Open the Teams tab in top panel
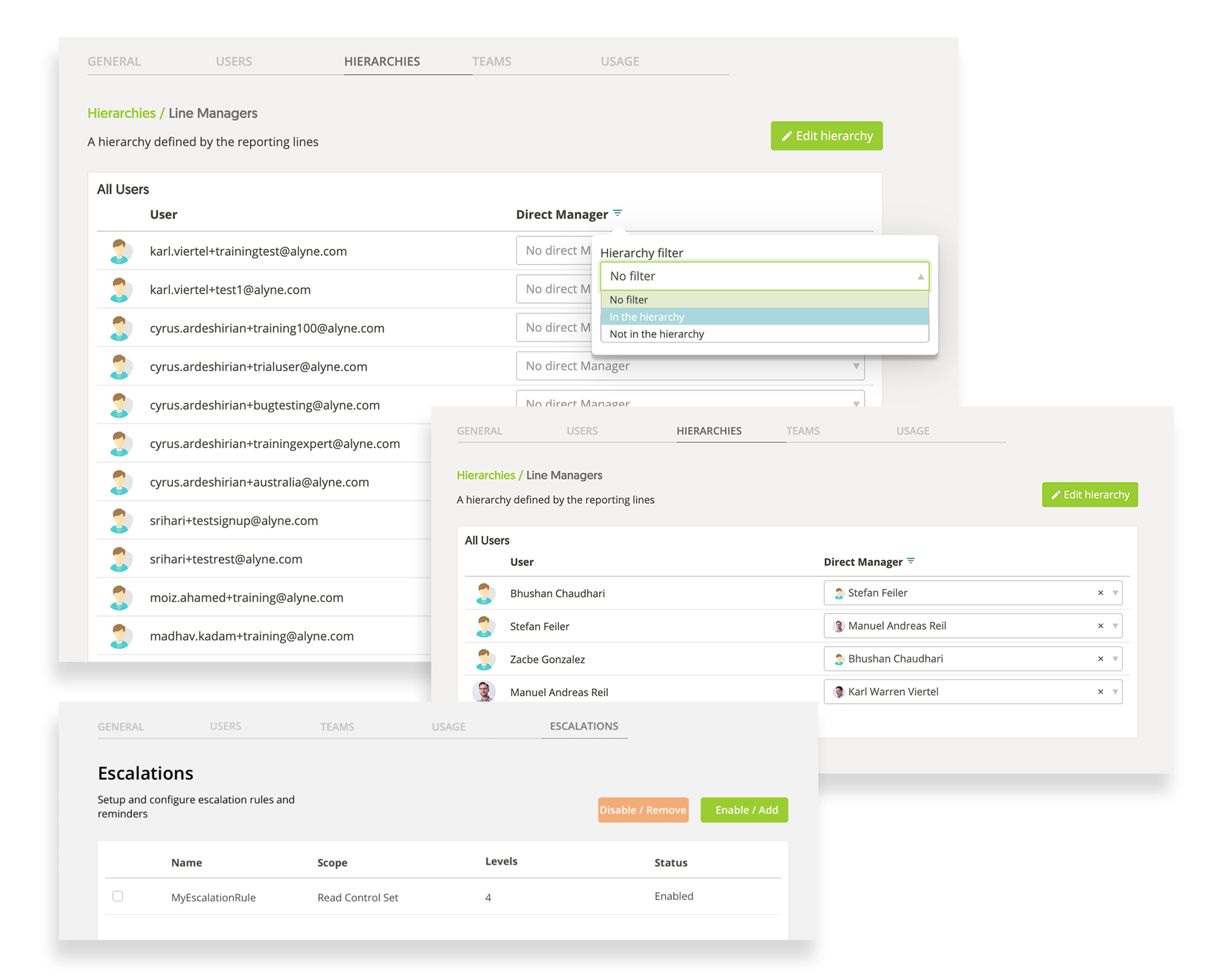Viewport: 1229px width, 980px height. [x=491, y=61]
